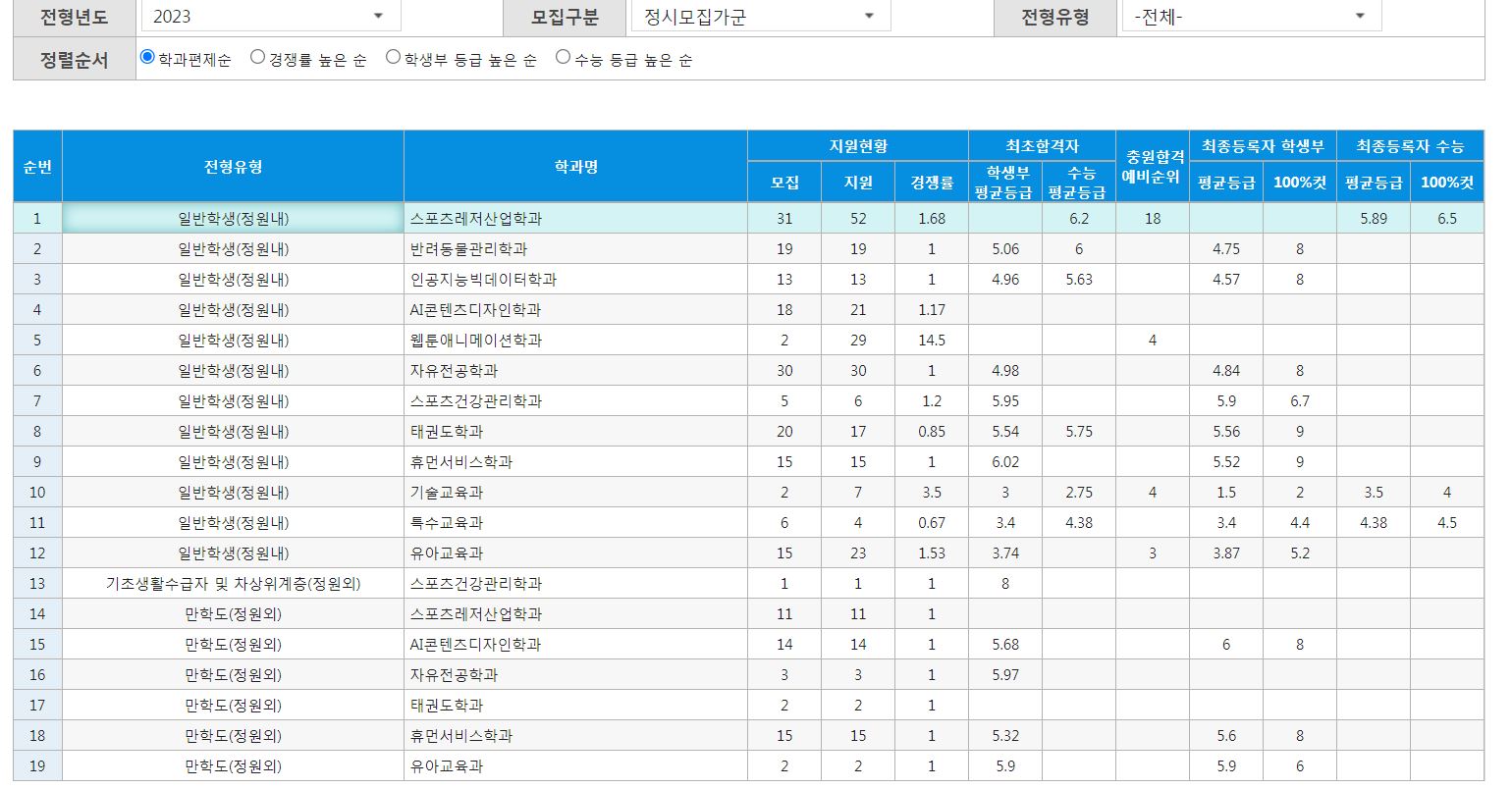Choose 학생부 등급 높은 순 sorting option
The image size is (1512, 789).
(393, 57)
